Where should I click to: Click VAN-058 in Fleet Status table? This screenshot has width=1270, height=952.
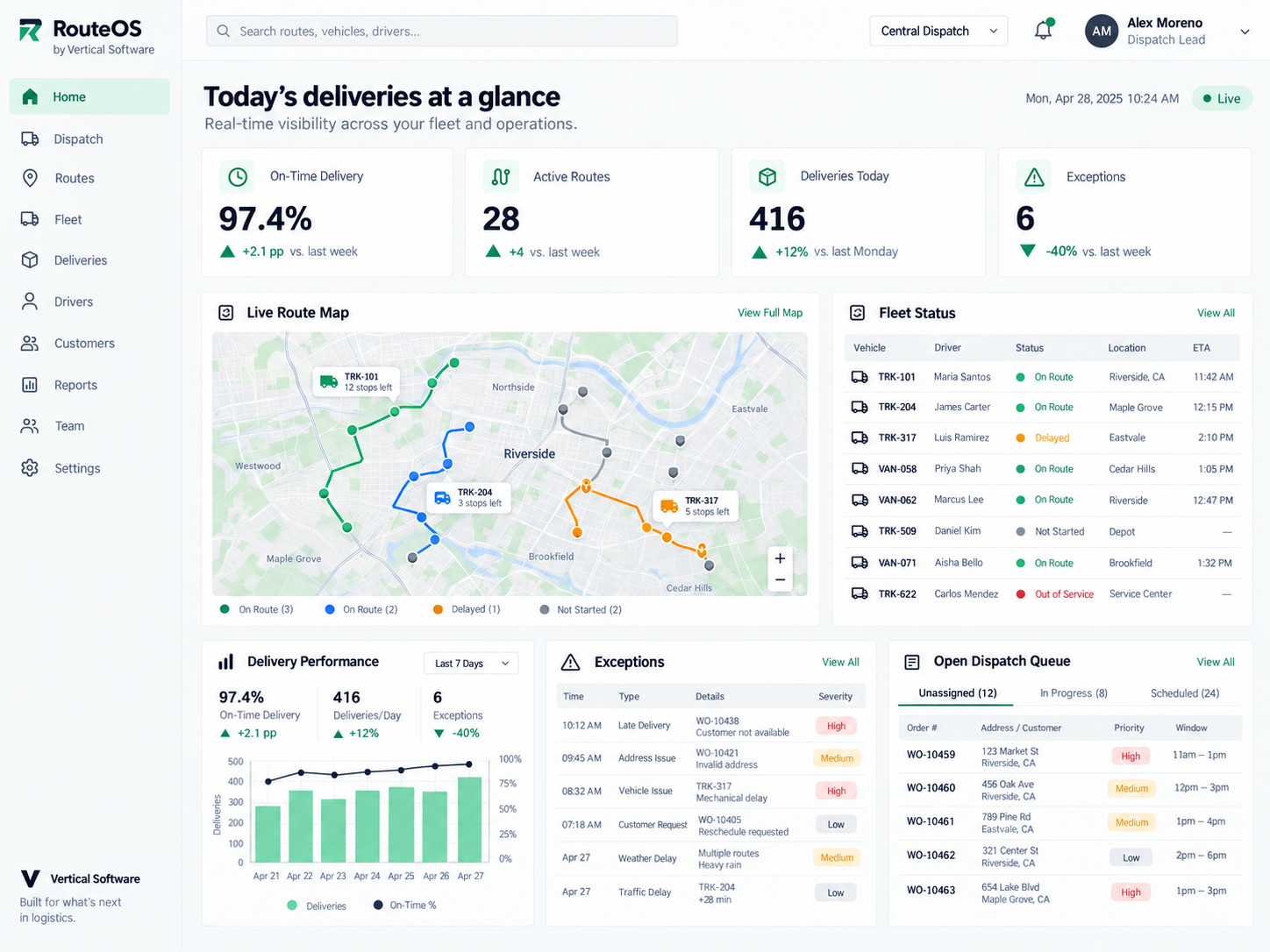click(897, 469)
